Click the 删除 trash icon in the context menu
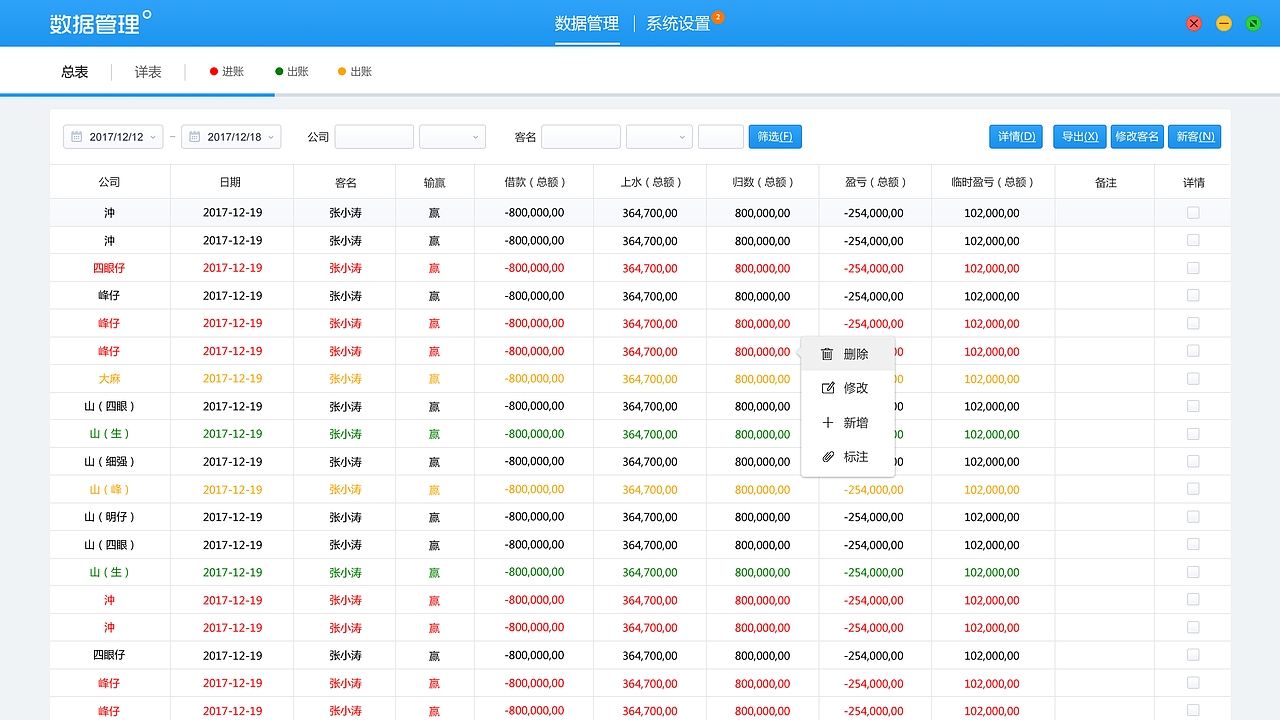 pyautogui.click(x=827, y=353)
